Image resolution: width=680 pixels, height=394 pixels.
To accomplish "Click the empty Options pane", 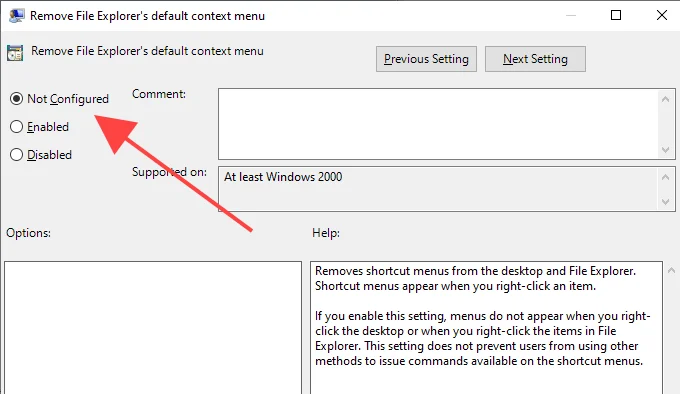I will click(x=153, y=328).
